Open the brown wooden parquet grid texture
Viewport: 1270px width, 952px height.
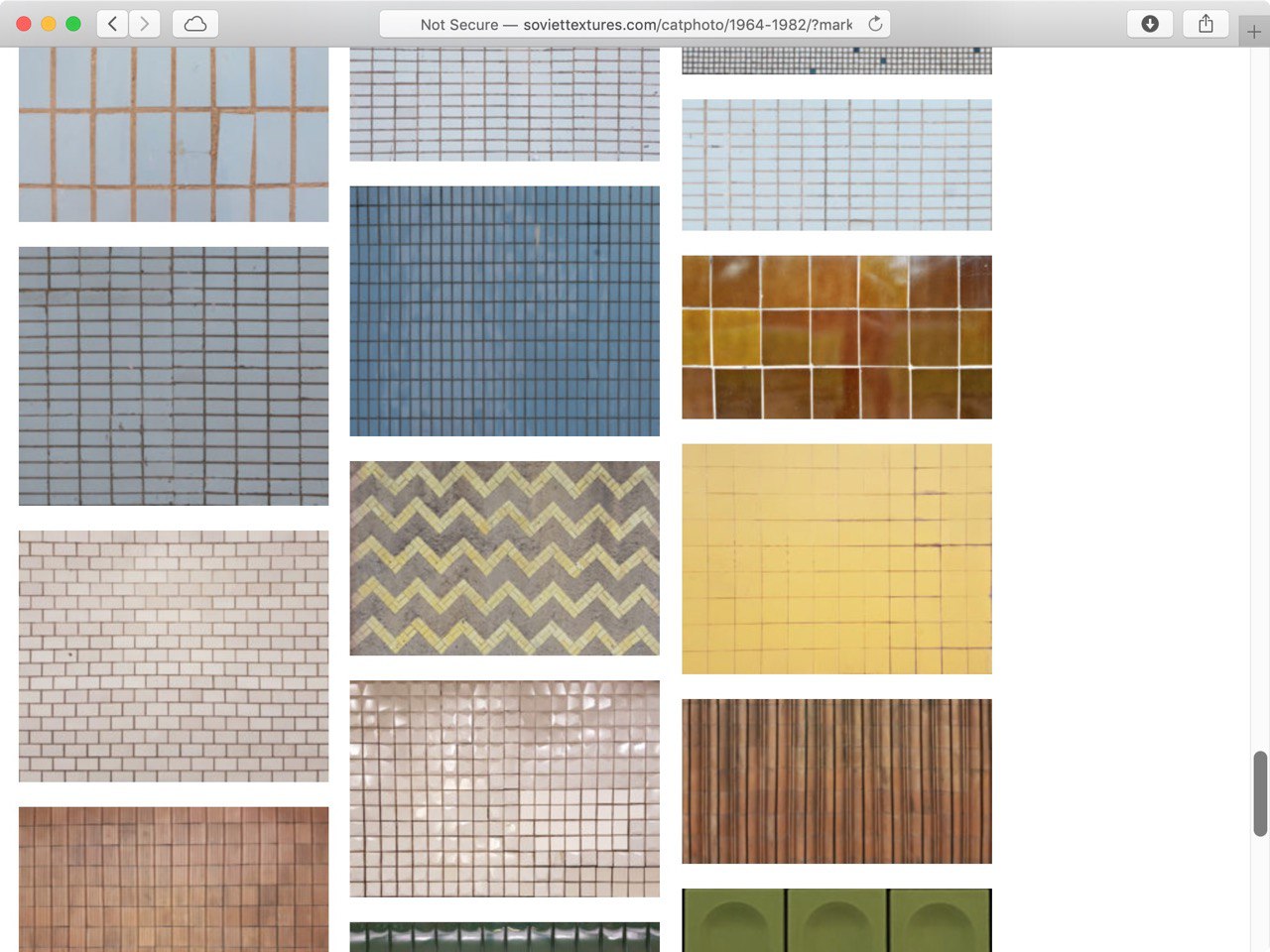[x=174, y=879]
